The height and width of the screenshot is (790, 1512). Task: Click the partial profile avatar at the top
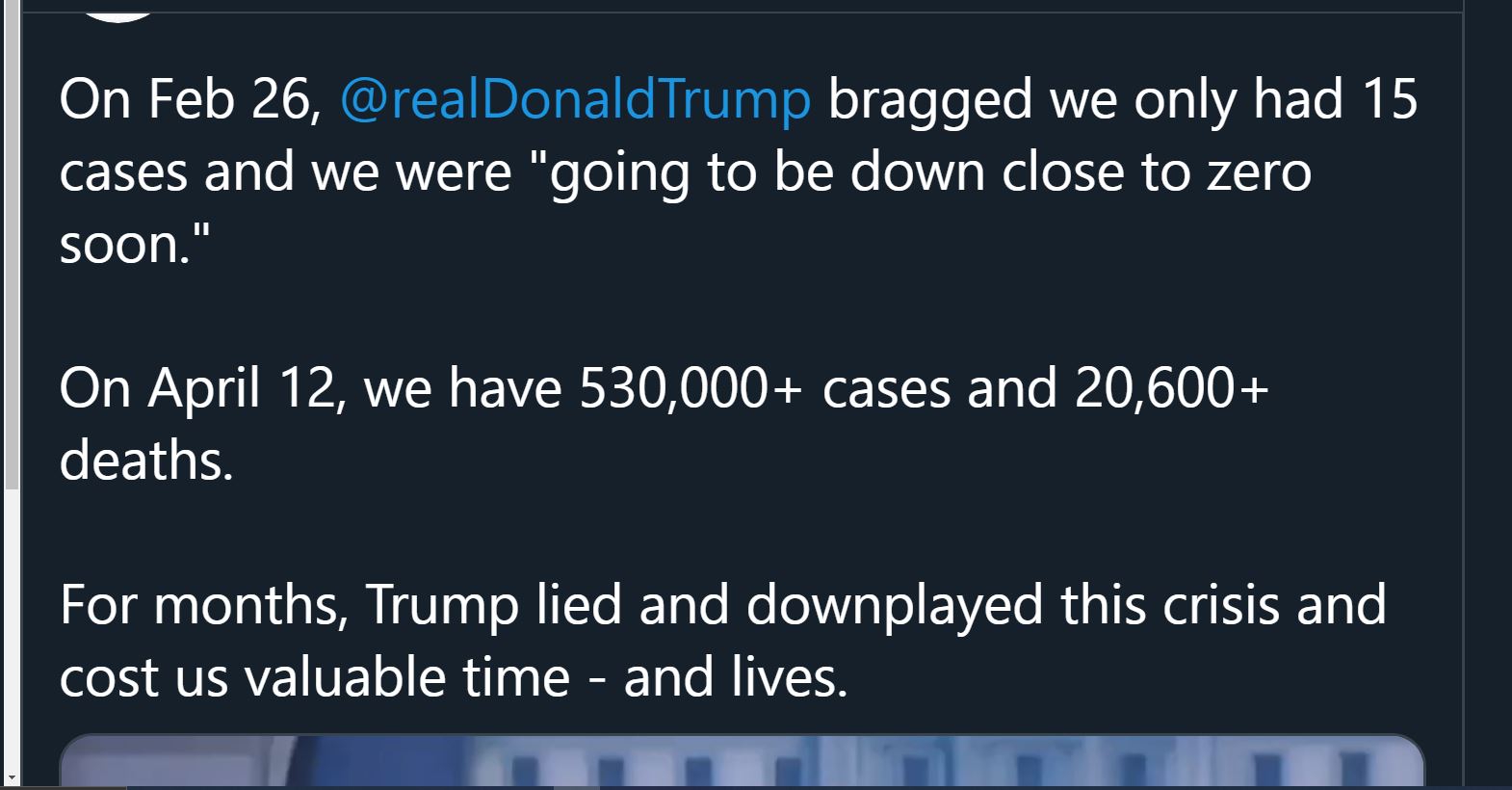pyautogui.click(x=118, y=11)
